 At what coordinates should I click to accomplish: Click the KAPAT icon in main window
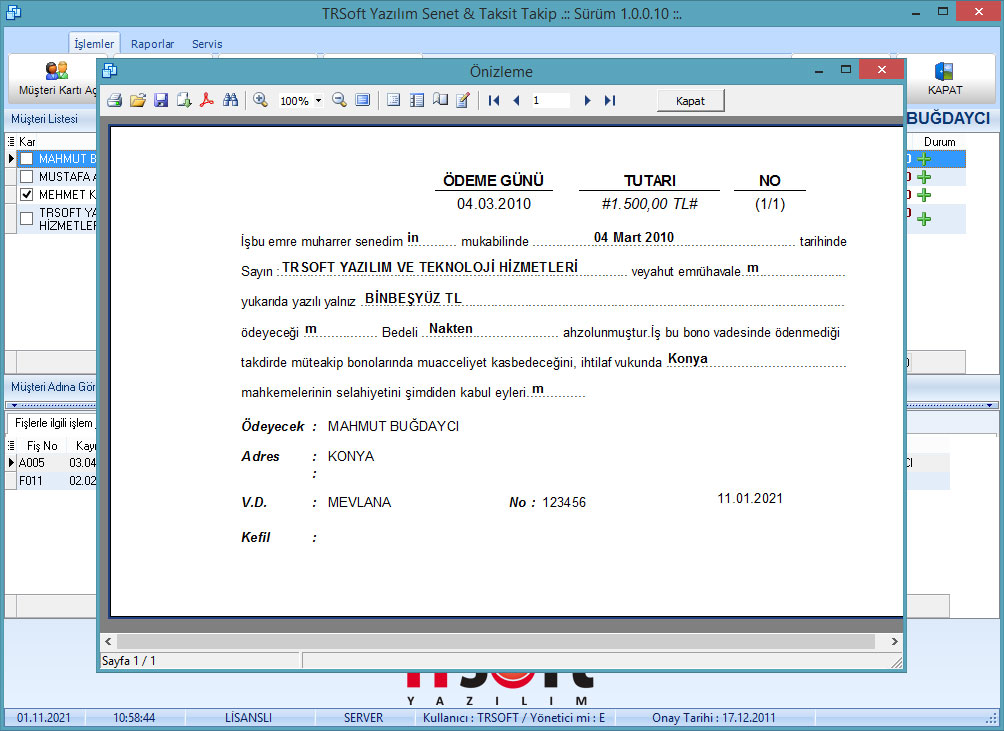coord(944,78)
